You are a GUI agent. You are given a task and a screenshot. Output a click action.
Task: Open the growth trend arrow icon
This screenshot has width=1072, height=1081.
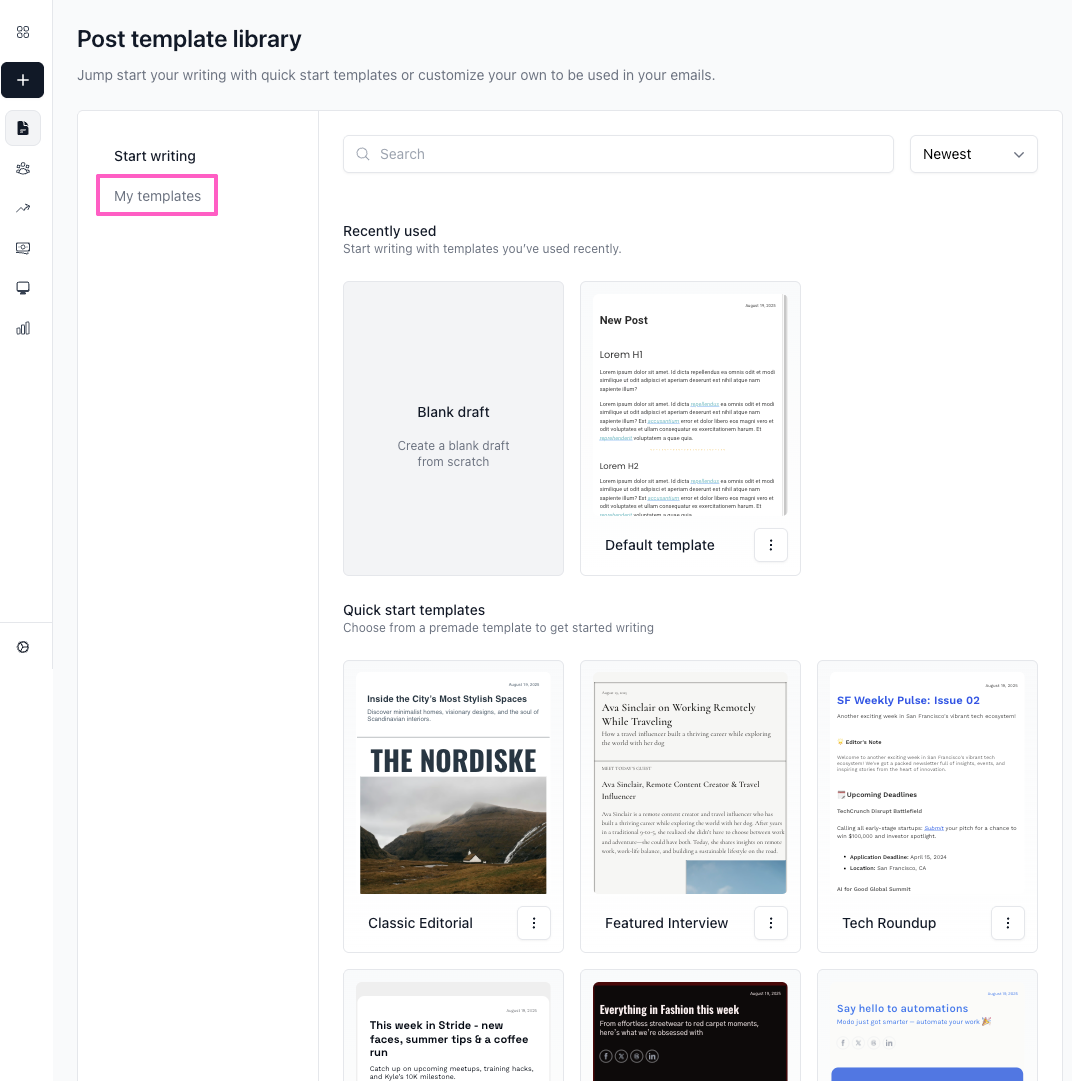coord(23,208)
